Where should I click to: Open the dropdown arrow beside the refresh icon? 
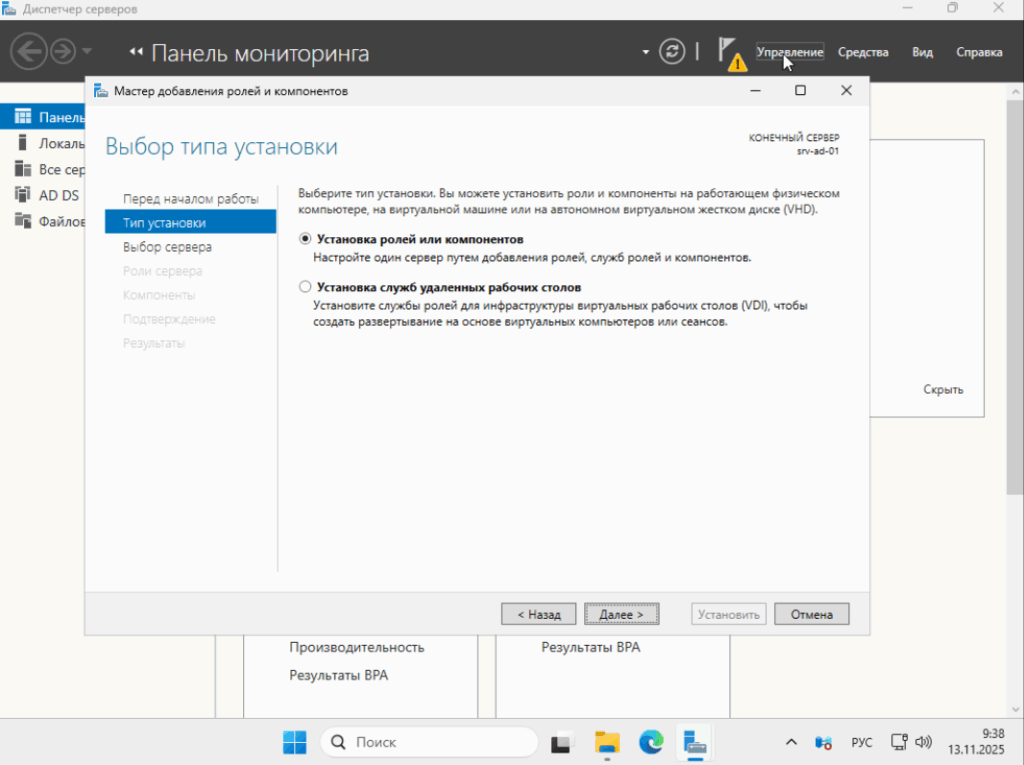point(646,52)
